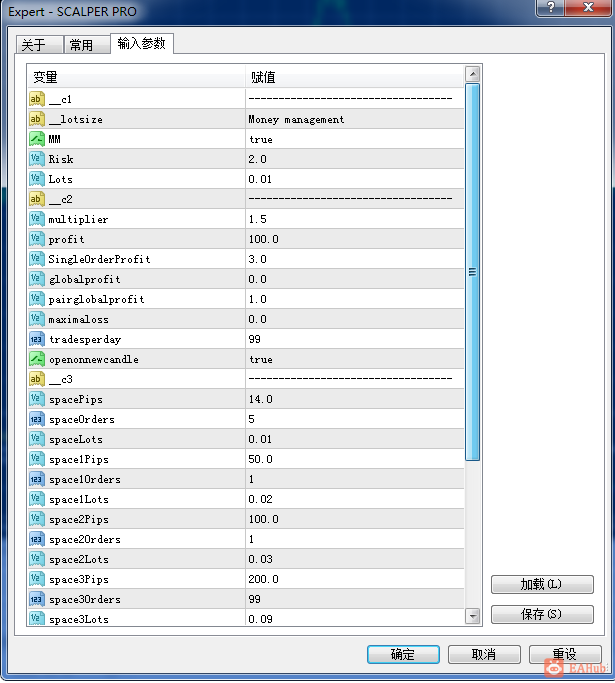
Task: Click the double icon beside Lots
Action: (37, 179)
